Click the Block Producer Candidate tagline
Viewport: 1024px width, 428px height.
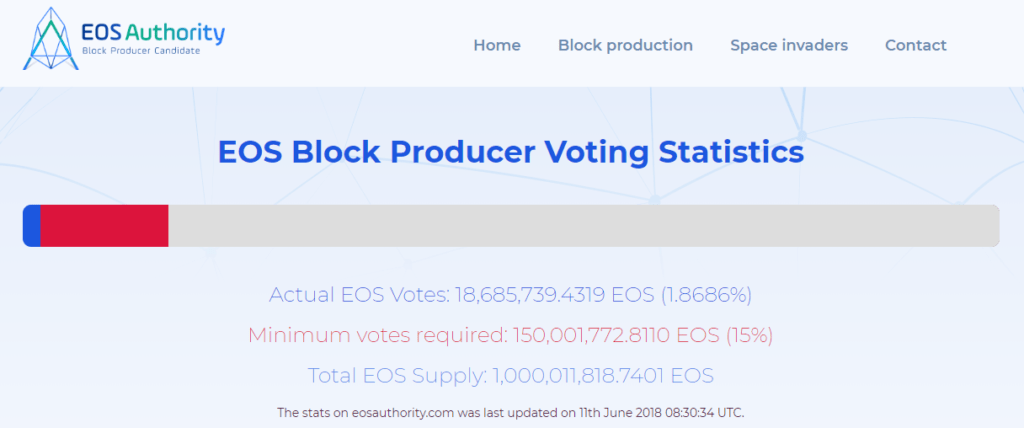click(x=140, y=51)
